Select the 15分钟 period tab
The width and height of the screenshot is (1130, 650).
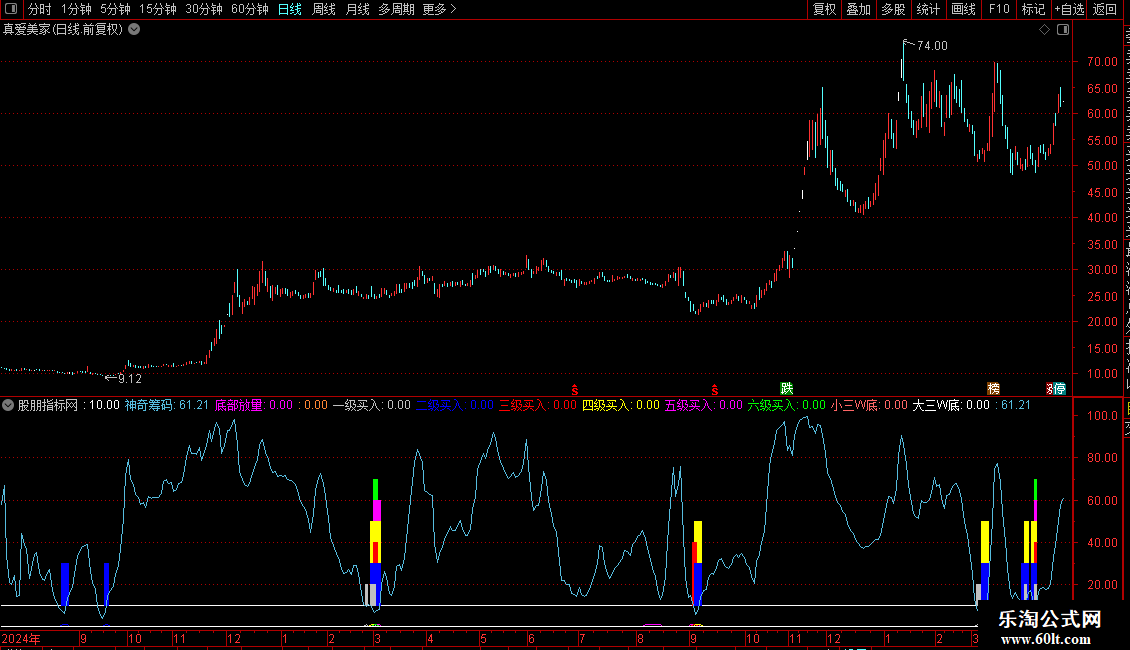(157, 9)
